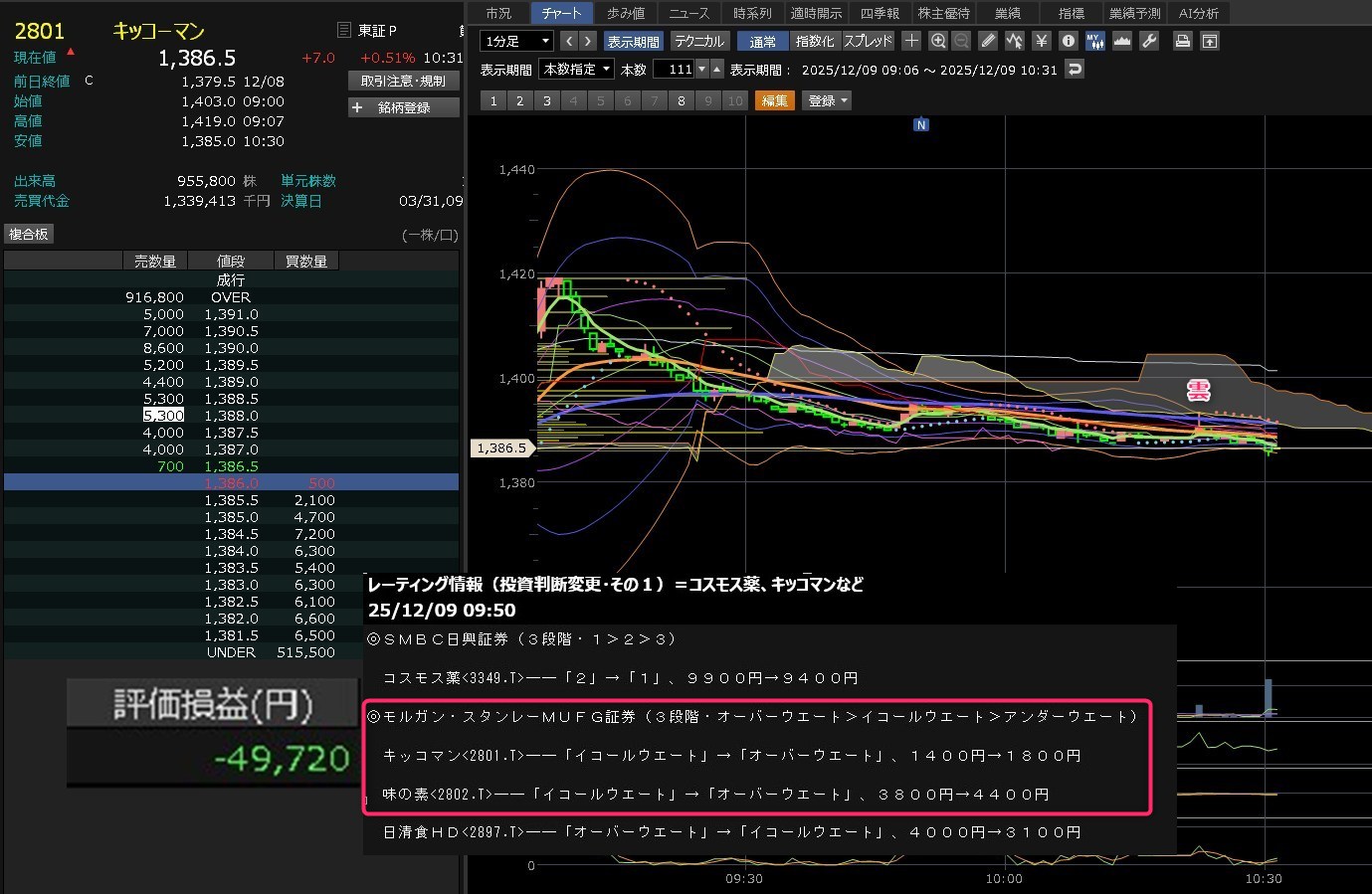1372x894 pixels.
Task: Toggle the 指数化 chart mode
Action: 814,41
